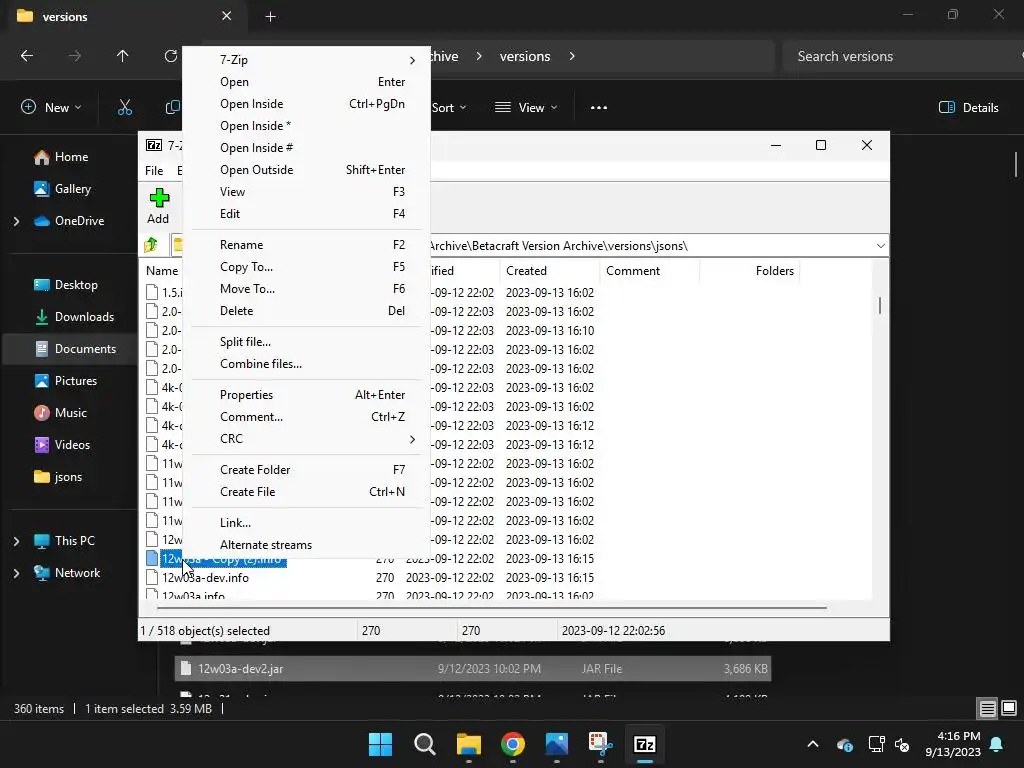Click Explorer up arrow button
This screenshot has height=768, width=1024.
click(x=122, y=56)
